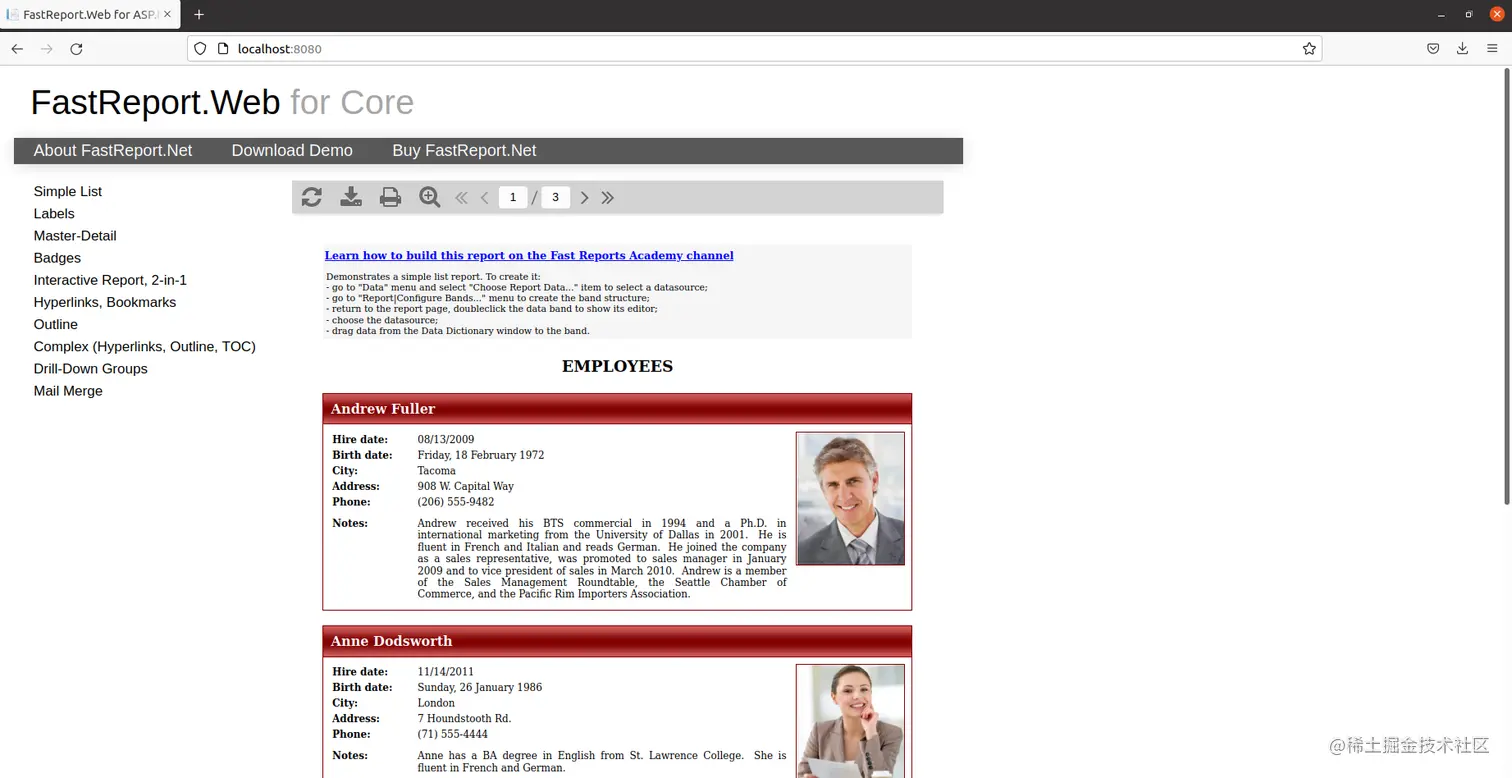Click birth date Sunday, 26 January 1986

tap(480, 687)
